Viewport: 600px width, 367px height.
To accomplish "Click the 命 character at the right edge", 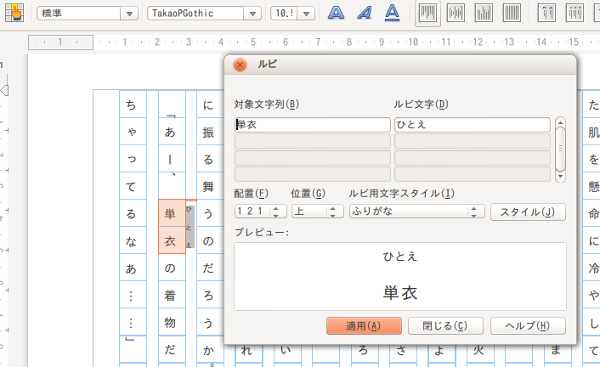I will click(x=594, y=214).
